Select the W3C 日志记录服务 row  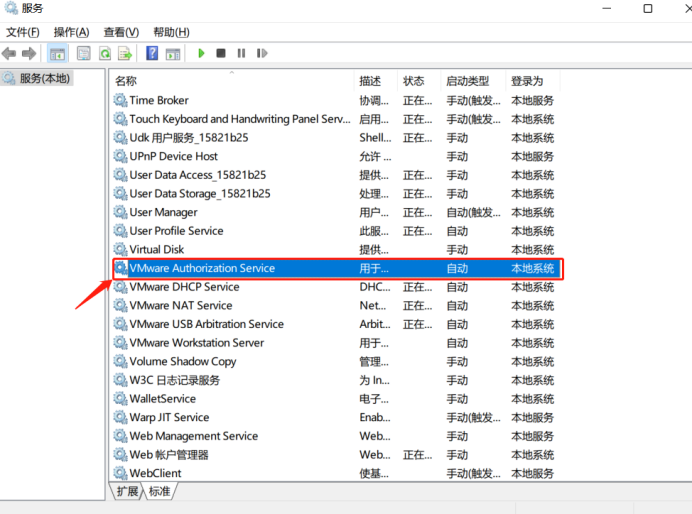tap(337, 380)
